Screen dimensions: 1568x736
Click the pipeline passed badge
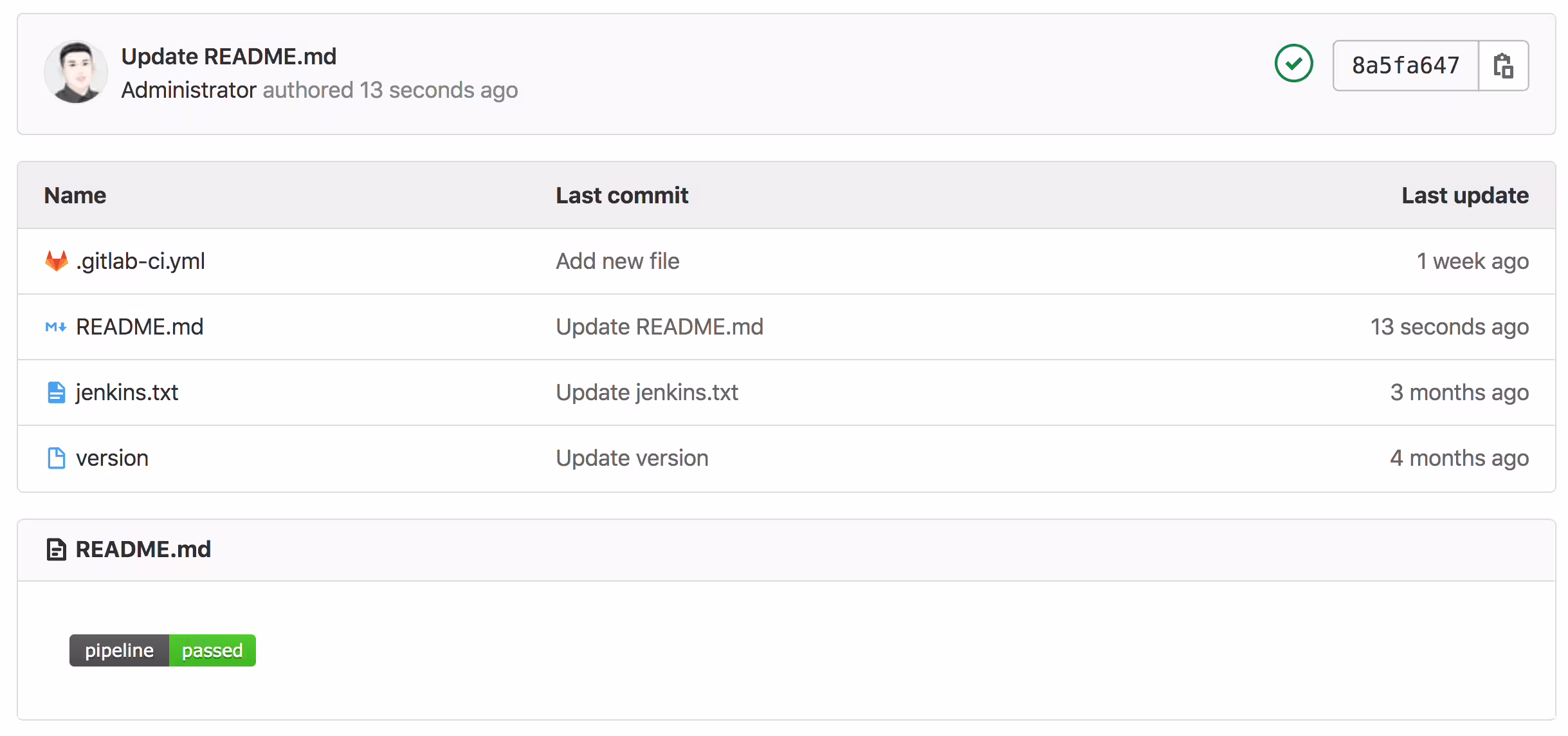coord(163,650)
